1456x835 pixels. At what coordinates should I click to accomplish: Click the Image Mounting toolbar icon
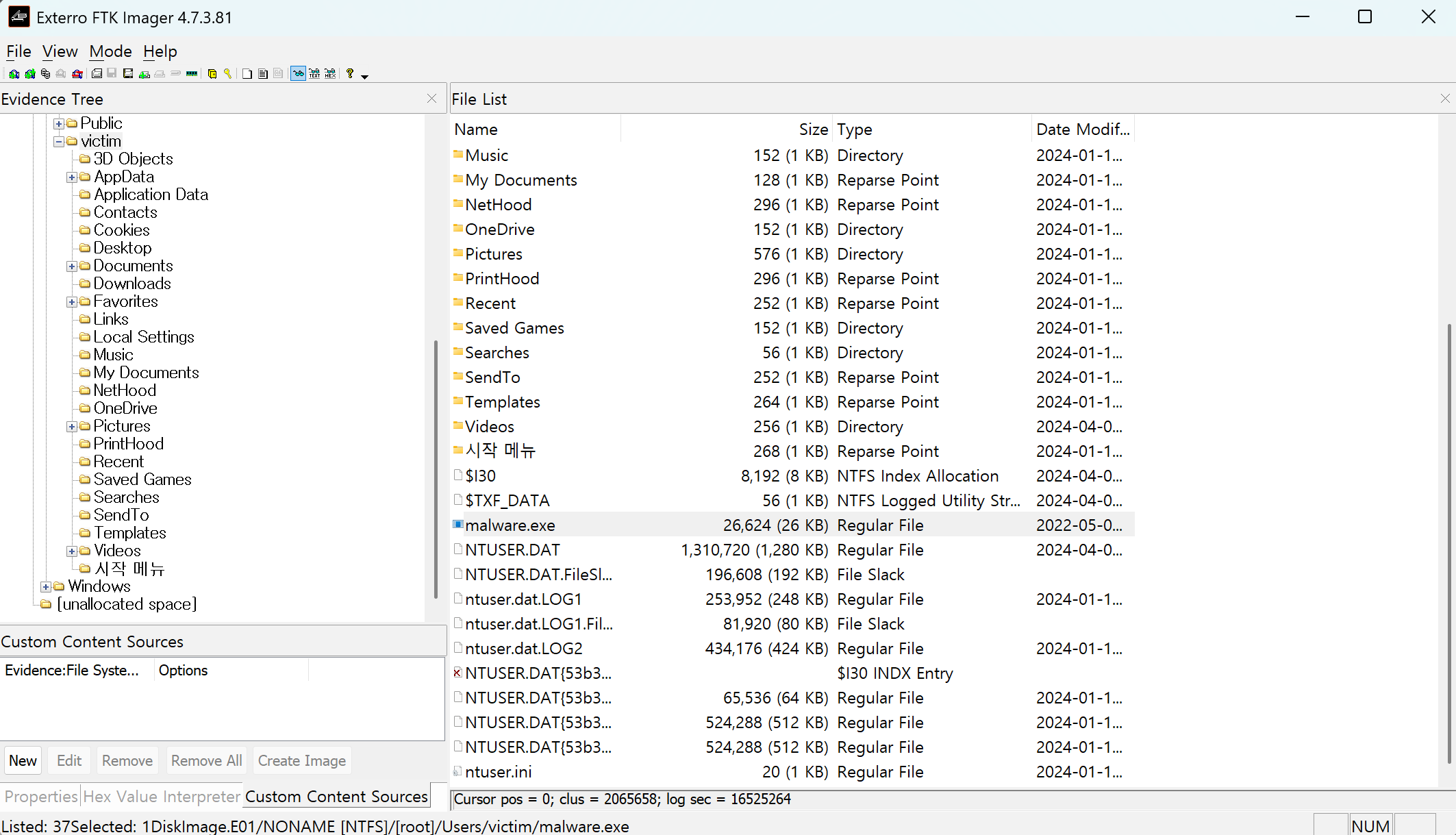point(45,74)
